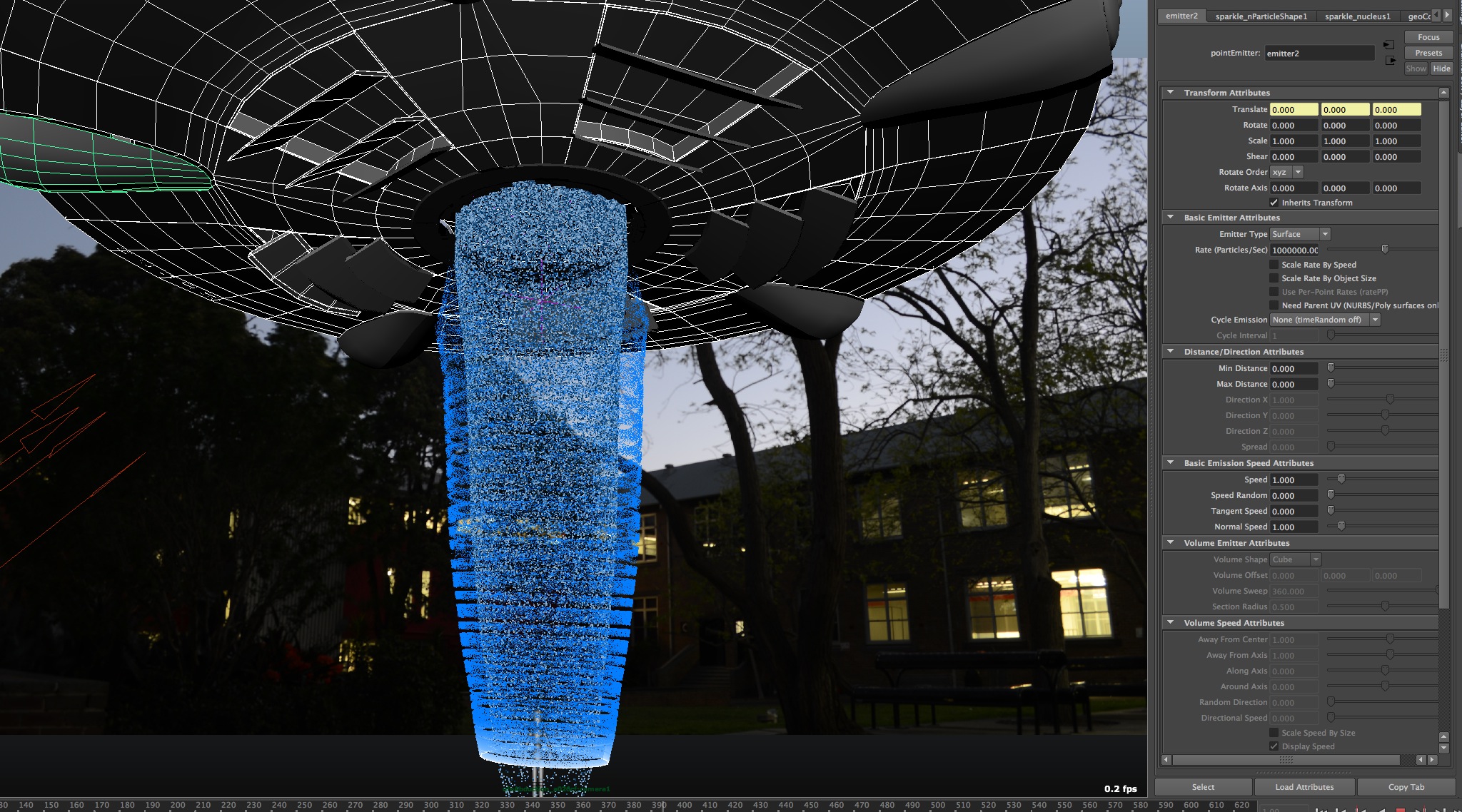Click the input connection arrow icon

click(1388, 45)
